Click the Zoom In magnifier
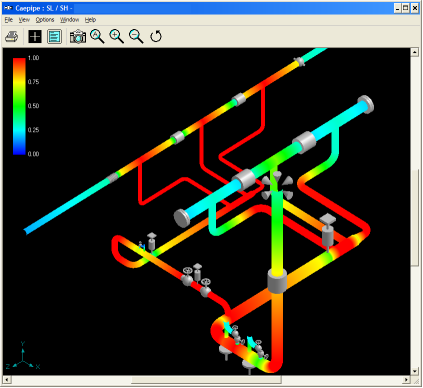The height and width of the screenshot is (388, 423). (117, 36)
